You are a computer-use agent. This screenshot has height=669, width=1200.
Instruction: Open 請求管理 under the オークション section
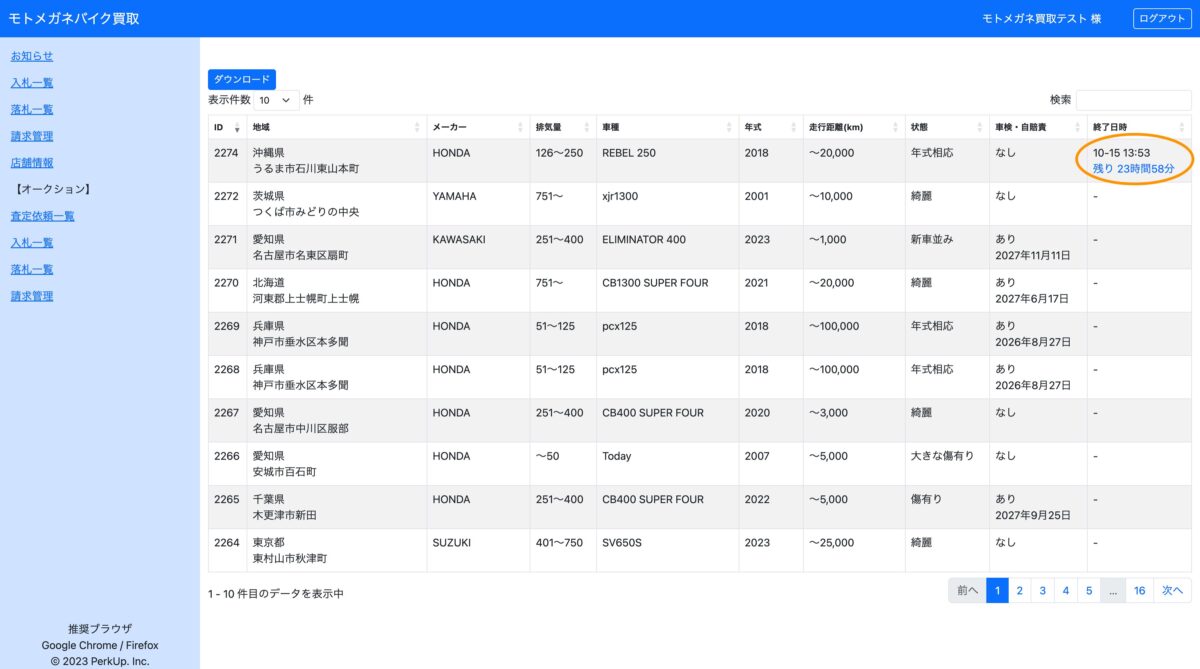pyautogui.click(x=32, y=296)
